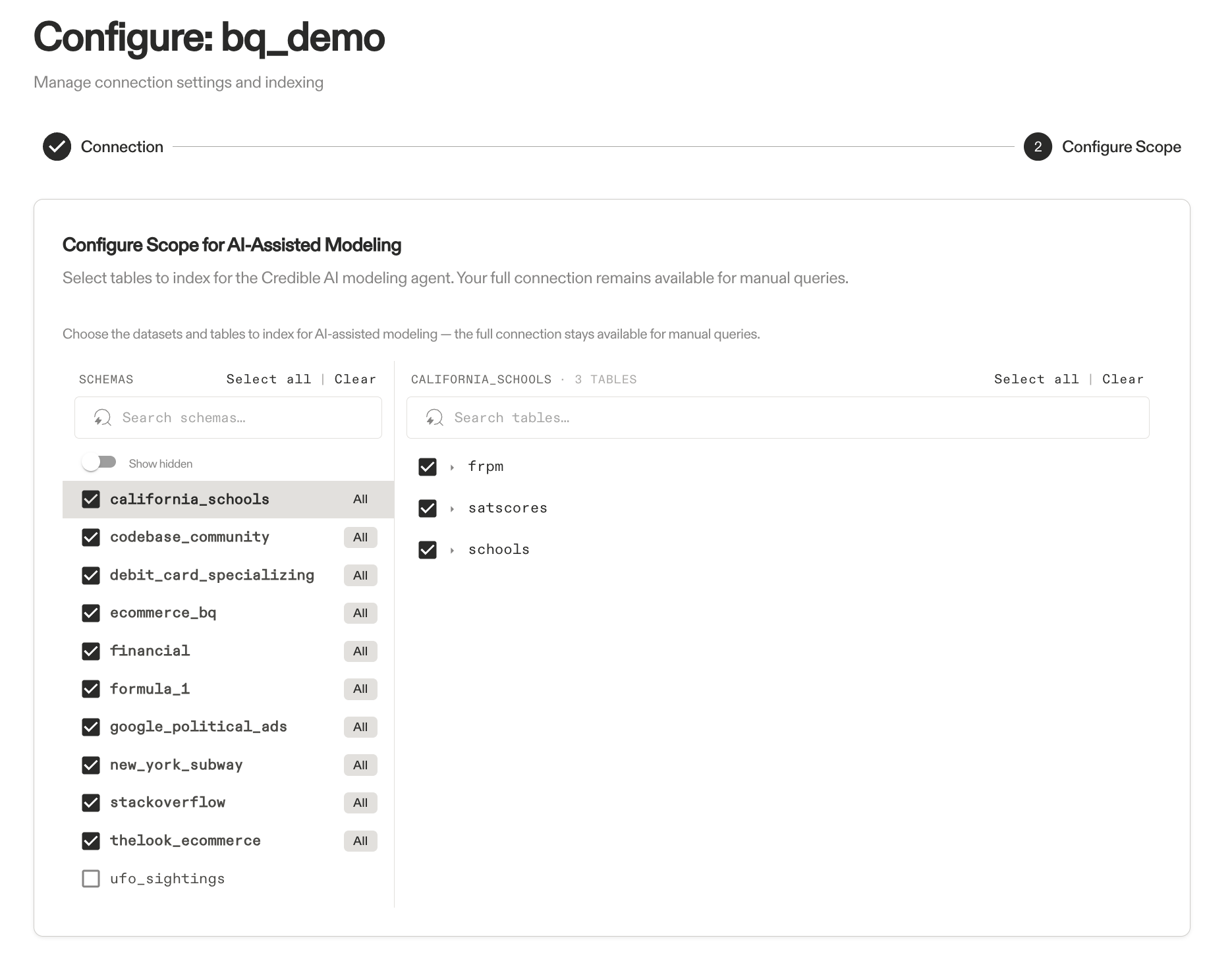Select the formula_1 schema row
1232x959 pixels.
click(x=228, y=689)
